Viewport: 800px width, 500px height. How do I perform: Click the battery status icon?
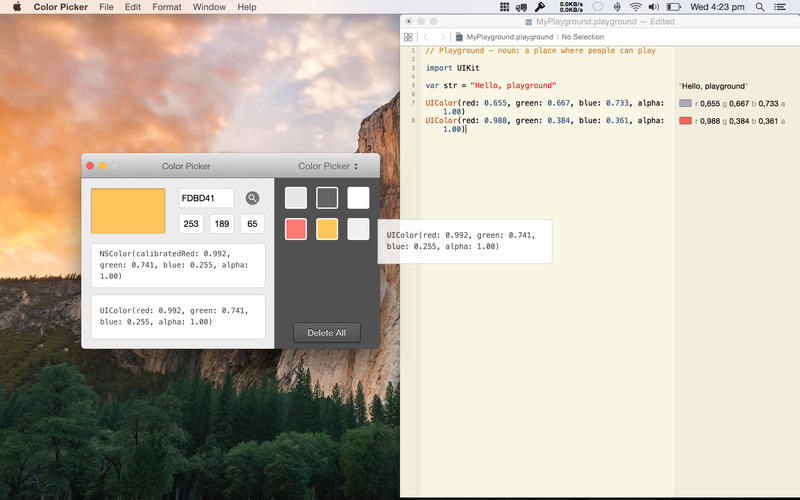click(675, 7)
